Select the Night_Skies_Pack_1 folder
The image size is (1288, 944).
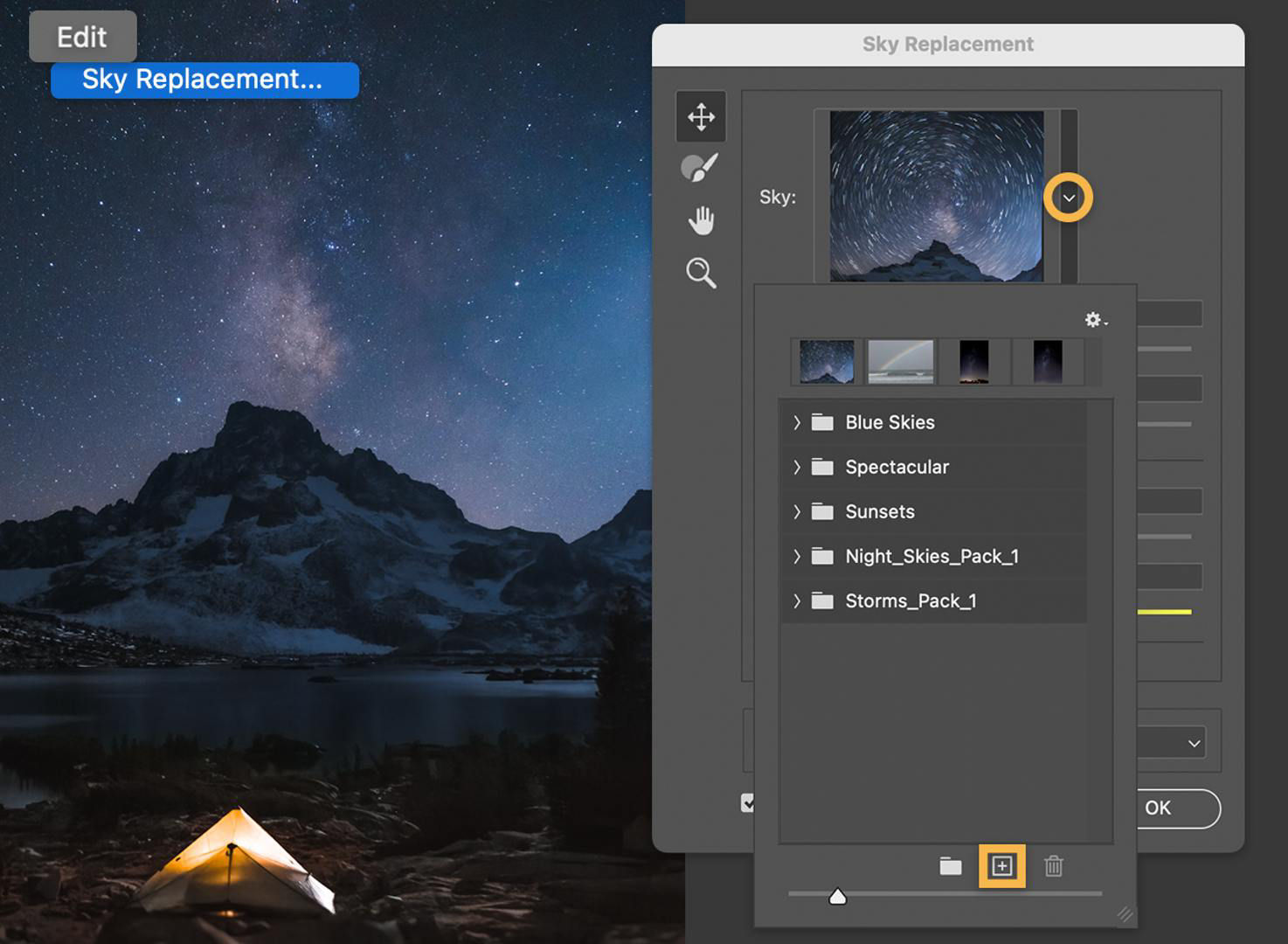(931, 556)
